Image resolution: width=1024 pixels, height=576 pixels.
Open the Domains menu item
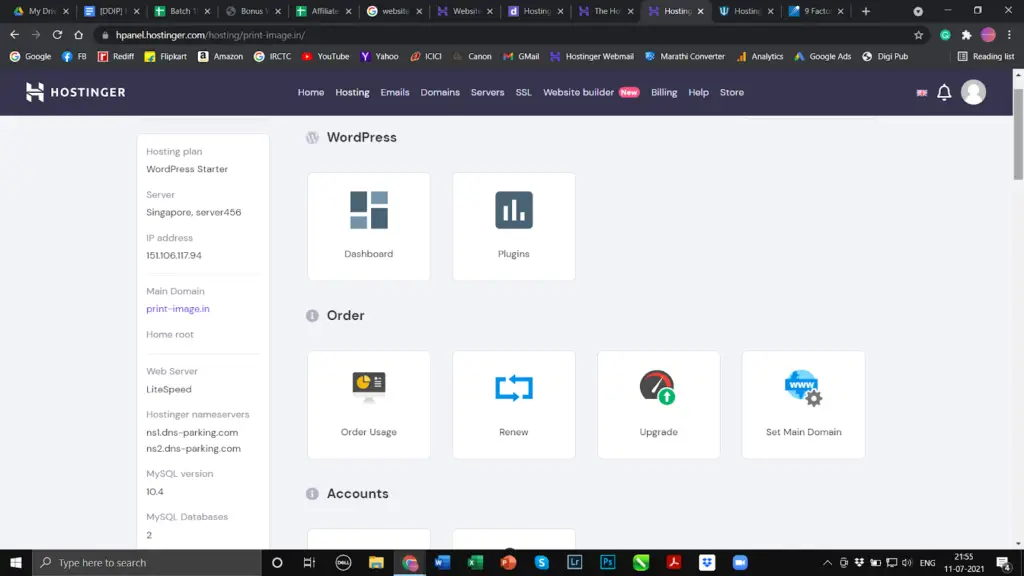point(440,93)
